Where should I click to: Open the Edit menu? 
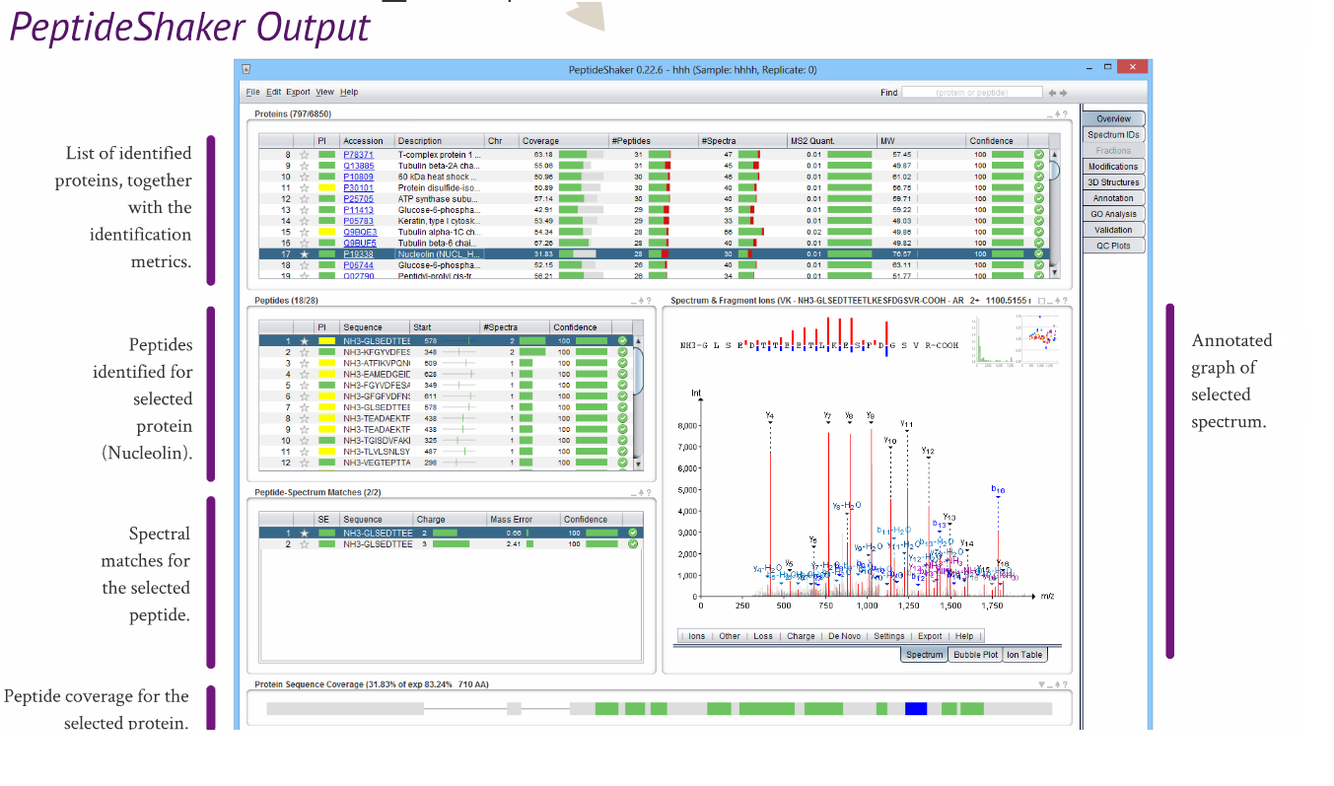pyautogui.click(x=273, y=92)
